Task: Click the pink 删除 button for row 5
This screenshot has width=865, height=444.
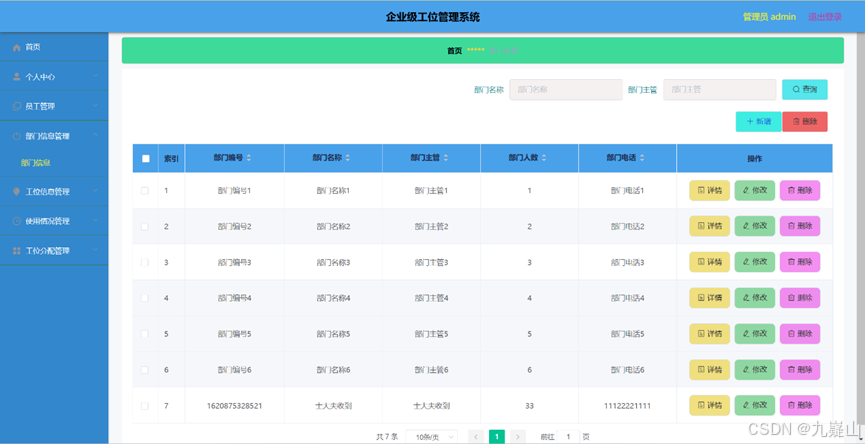Action: (800, 334)
